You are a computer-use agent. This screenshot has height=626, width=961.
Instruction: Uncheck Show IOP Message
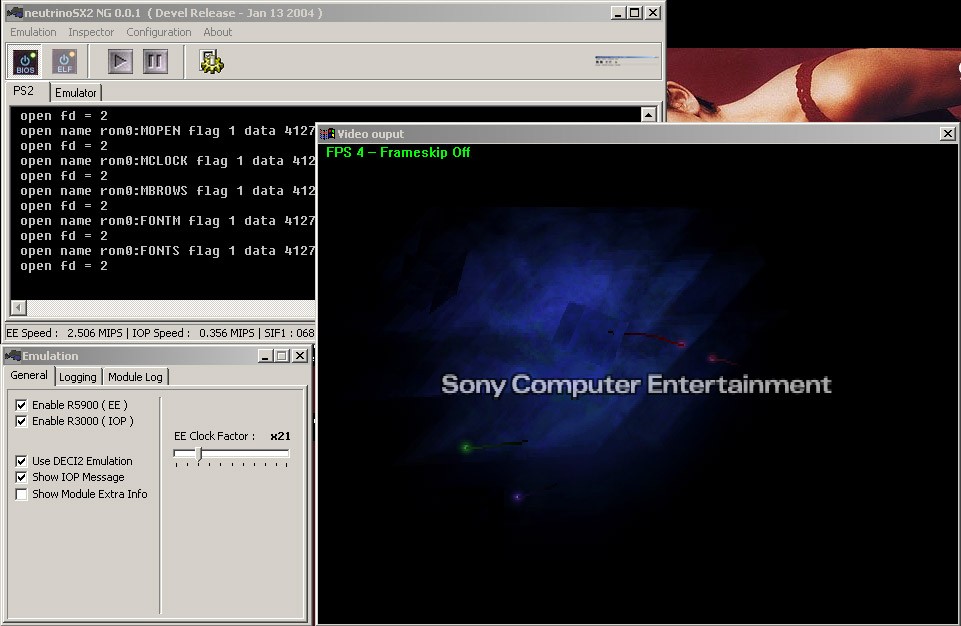(x=21, y=477)
